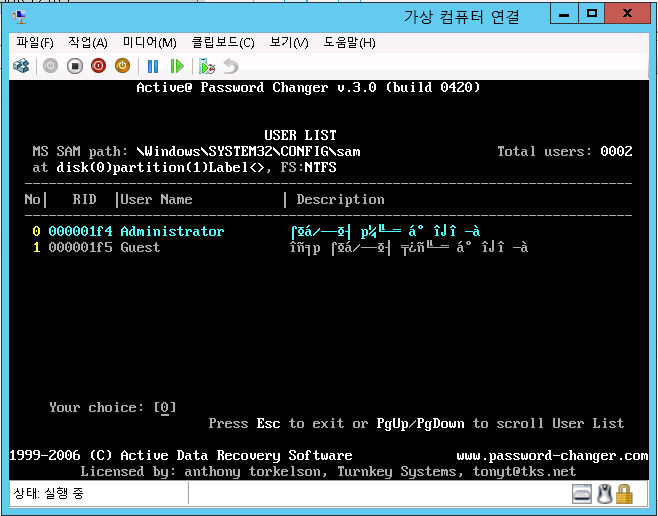Screen dimensions: 658x516
Task: Open the 파일(F) menu
Action: (35, 43)
